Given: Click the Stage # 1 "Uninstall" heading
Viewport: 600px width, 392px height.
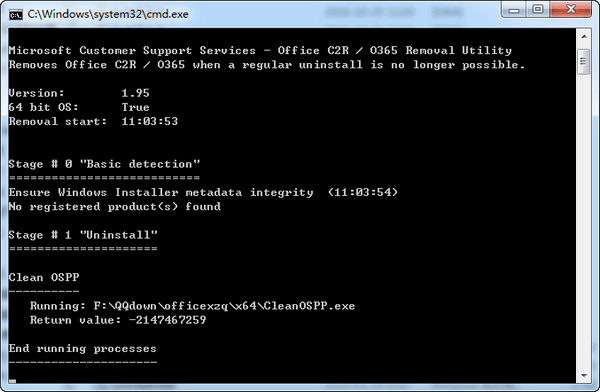Looking at the screenshot, I should [x=83, y=235].
